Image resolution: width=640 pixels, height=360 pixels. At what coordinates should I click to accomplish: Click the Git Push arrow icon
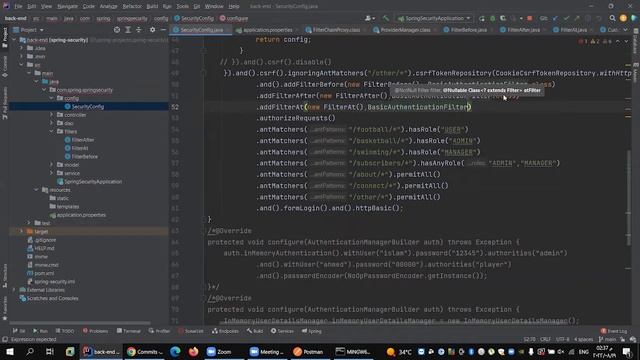pyautogui.click(x=577, y=18)
